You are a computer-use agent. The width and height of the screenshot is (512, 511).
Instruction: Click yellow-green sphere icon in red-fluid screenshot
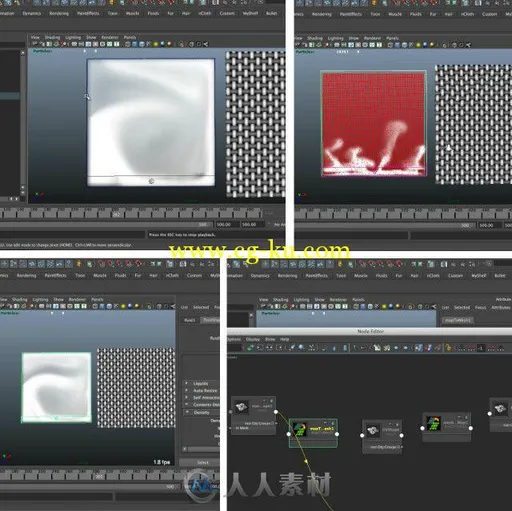(418, 45)
